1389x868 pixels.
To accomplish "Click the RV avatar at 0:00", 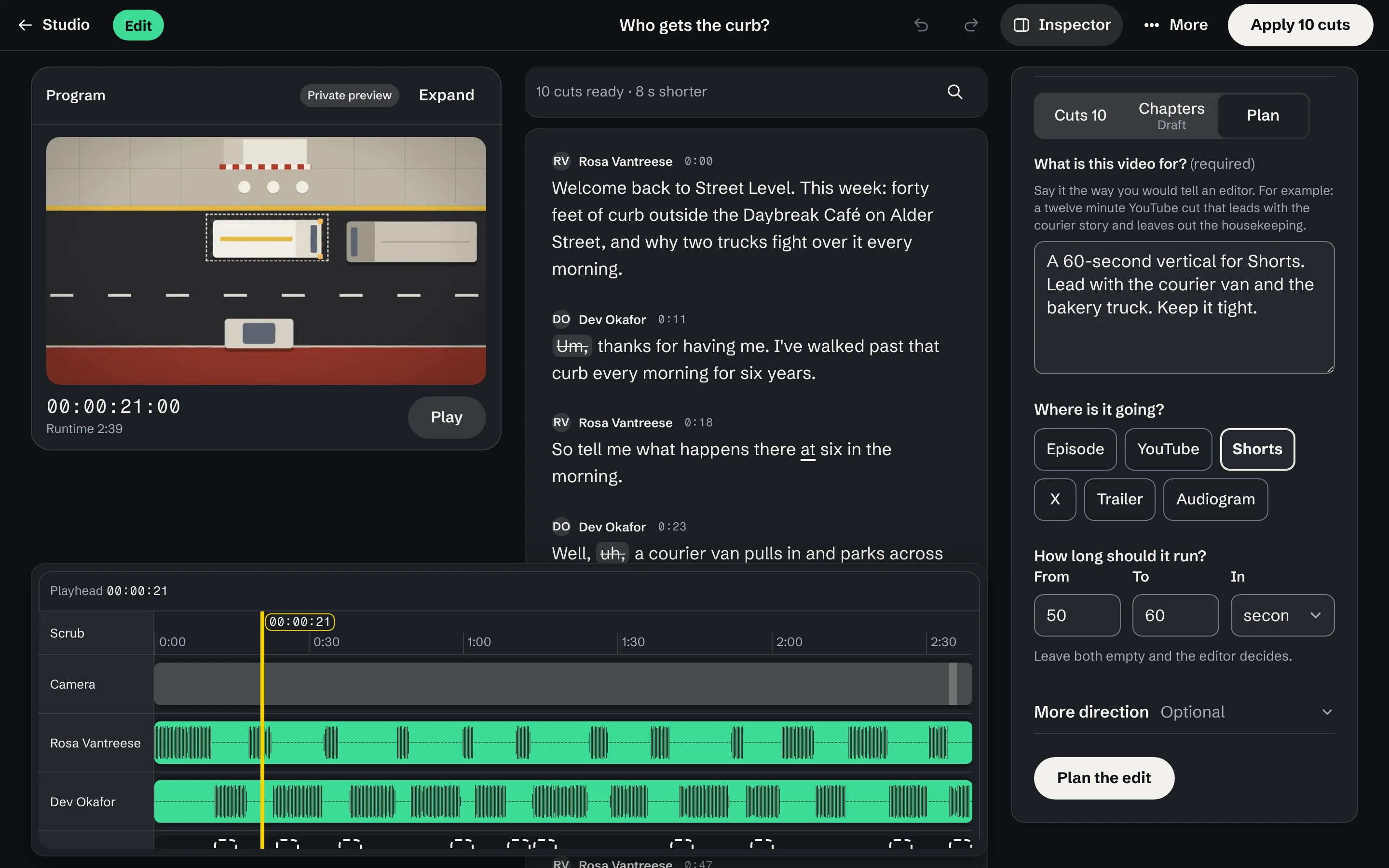I will point(561,162).
